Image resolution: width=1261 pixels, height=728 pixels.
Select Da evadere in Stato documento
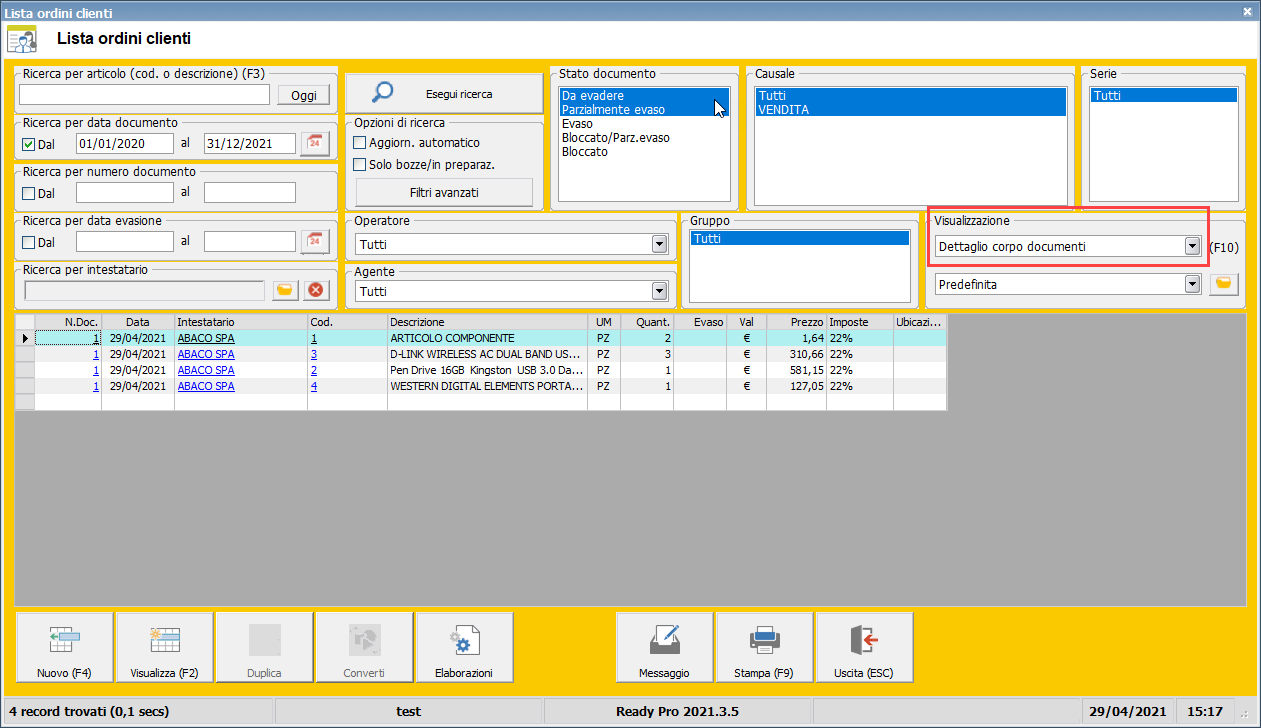click(x=644, y=96)
